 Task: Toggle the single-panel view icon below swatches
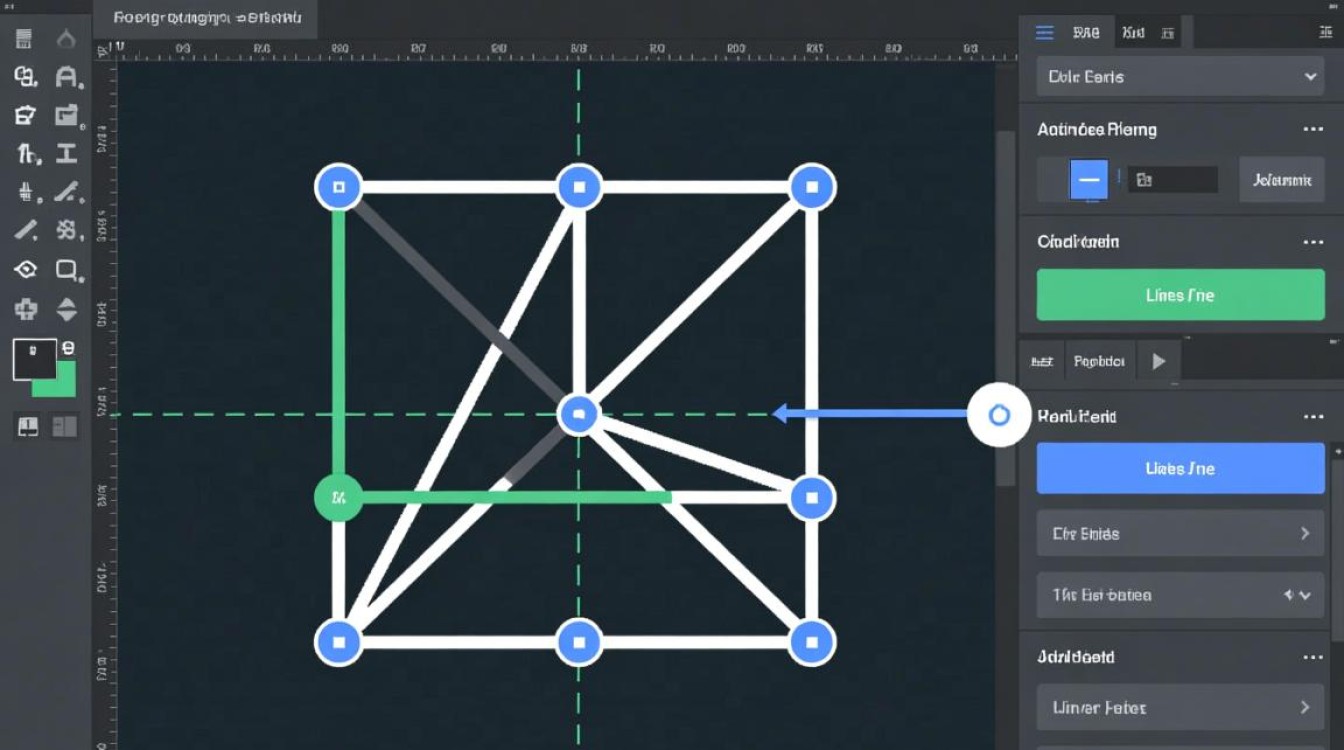pyautogui.click(x=28, y=427)
